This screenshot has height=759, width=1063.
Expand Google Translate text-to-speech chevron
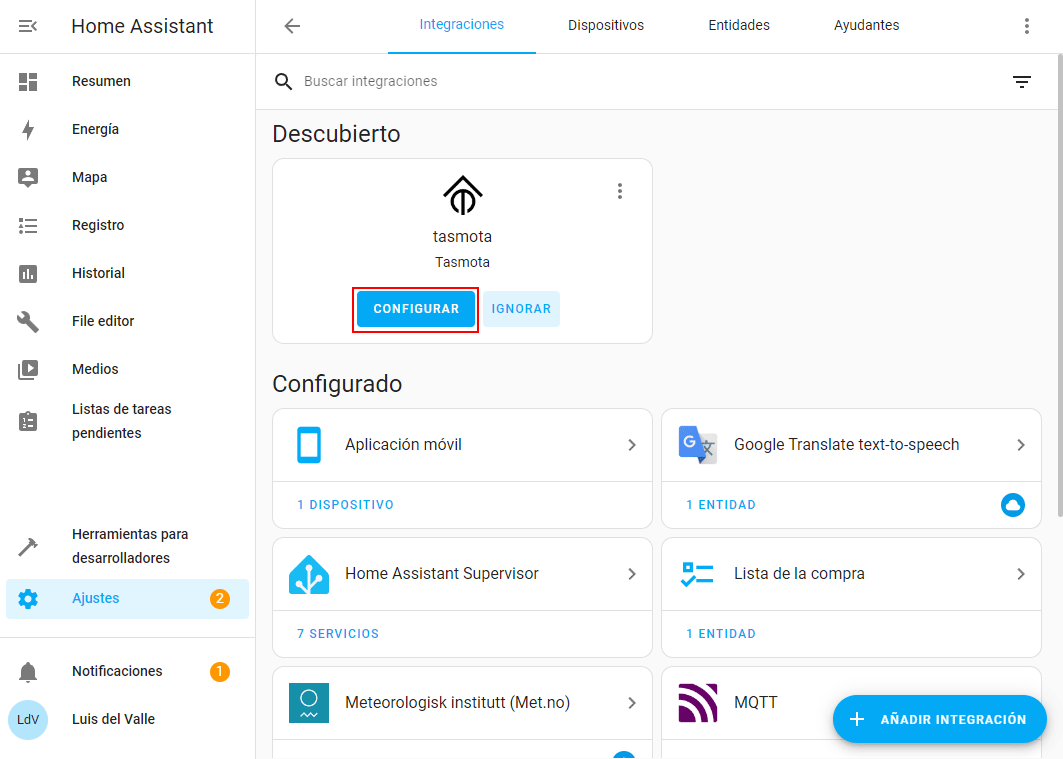coord(1020,445)
